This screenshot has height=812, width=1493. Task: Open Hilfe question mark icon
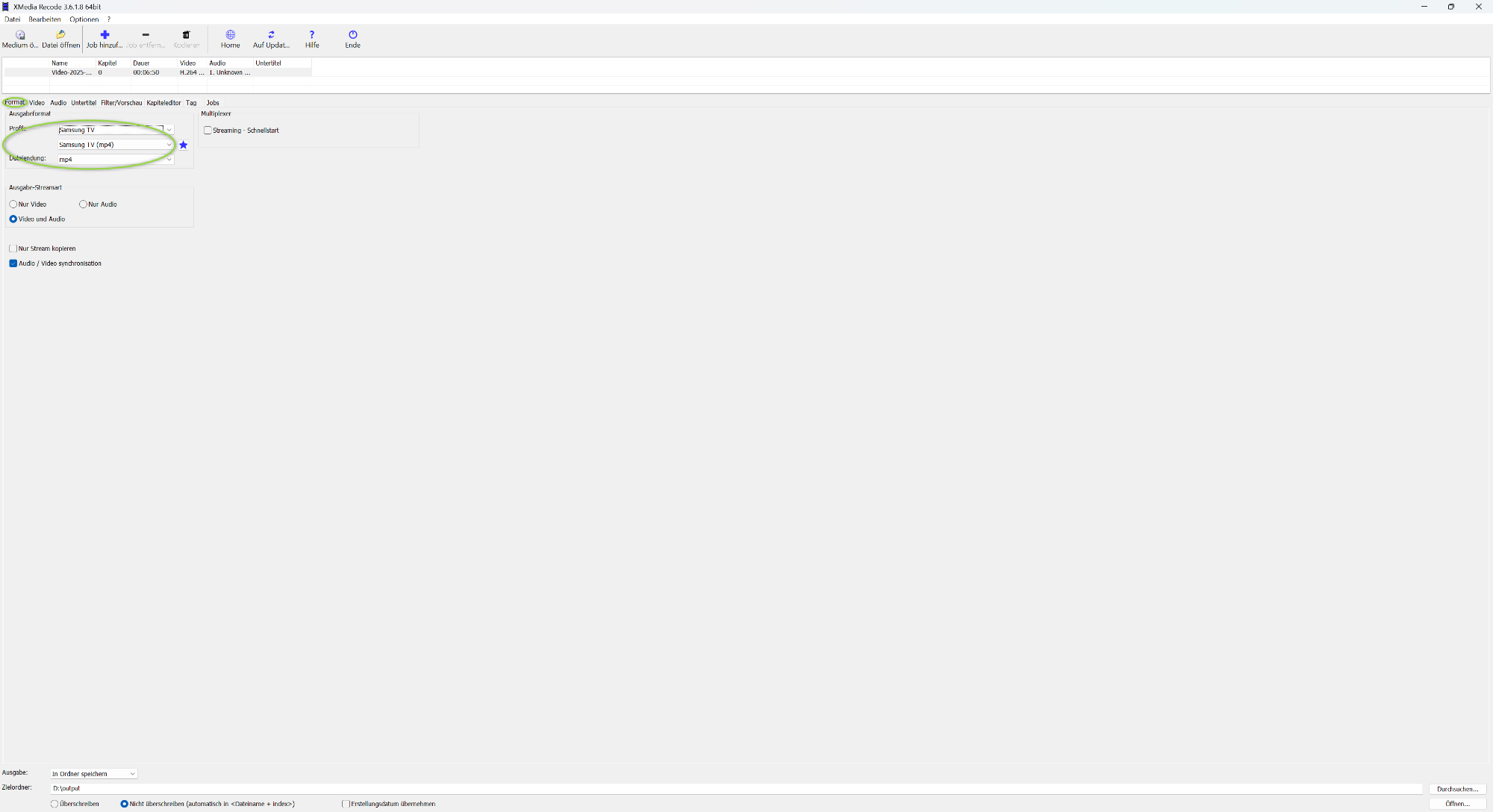pos(312,35)
